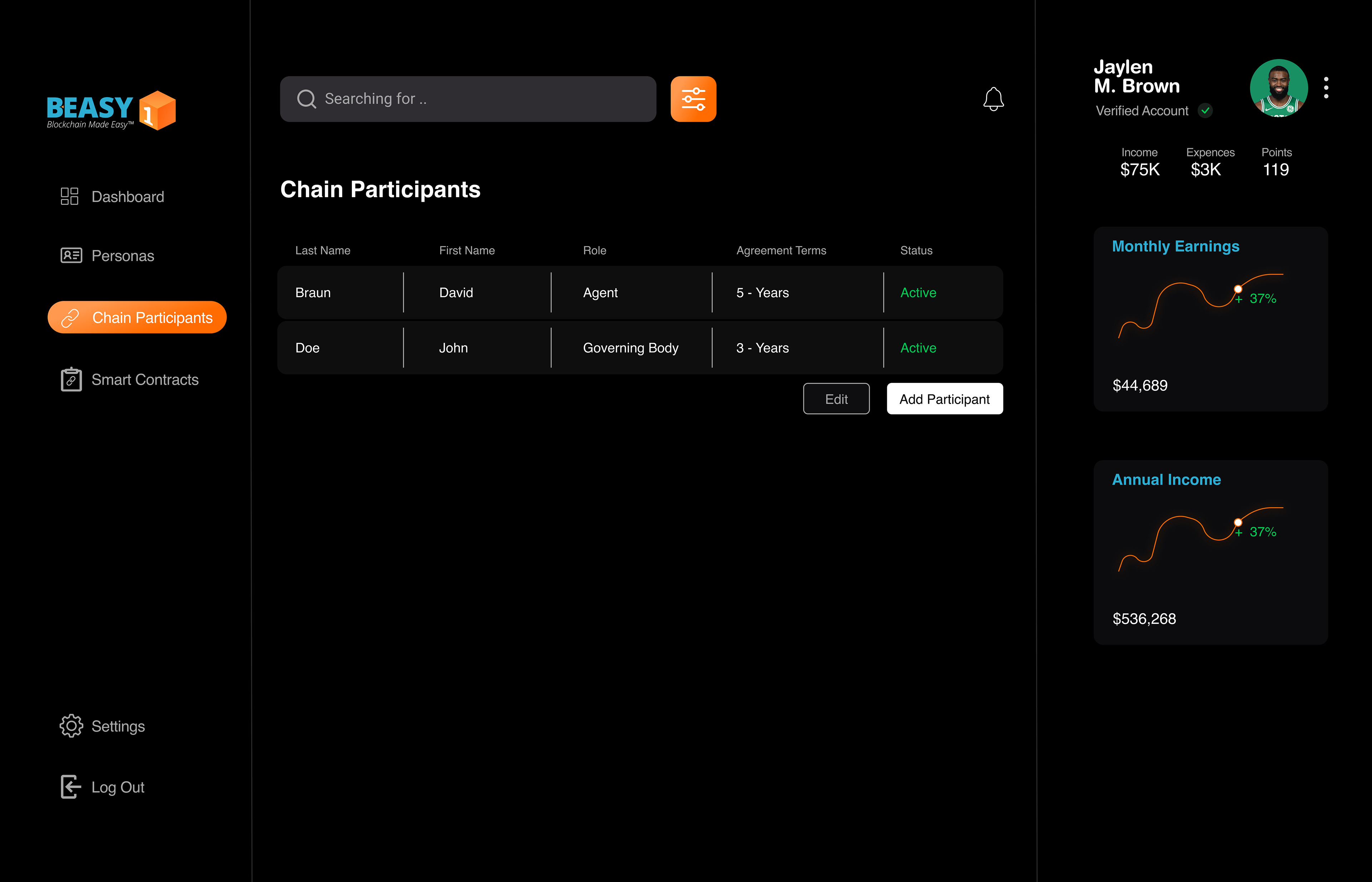Open the three-dot profile menu
1372x882 pixels.
tap(1326, 88)
